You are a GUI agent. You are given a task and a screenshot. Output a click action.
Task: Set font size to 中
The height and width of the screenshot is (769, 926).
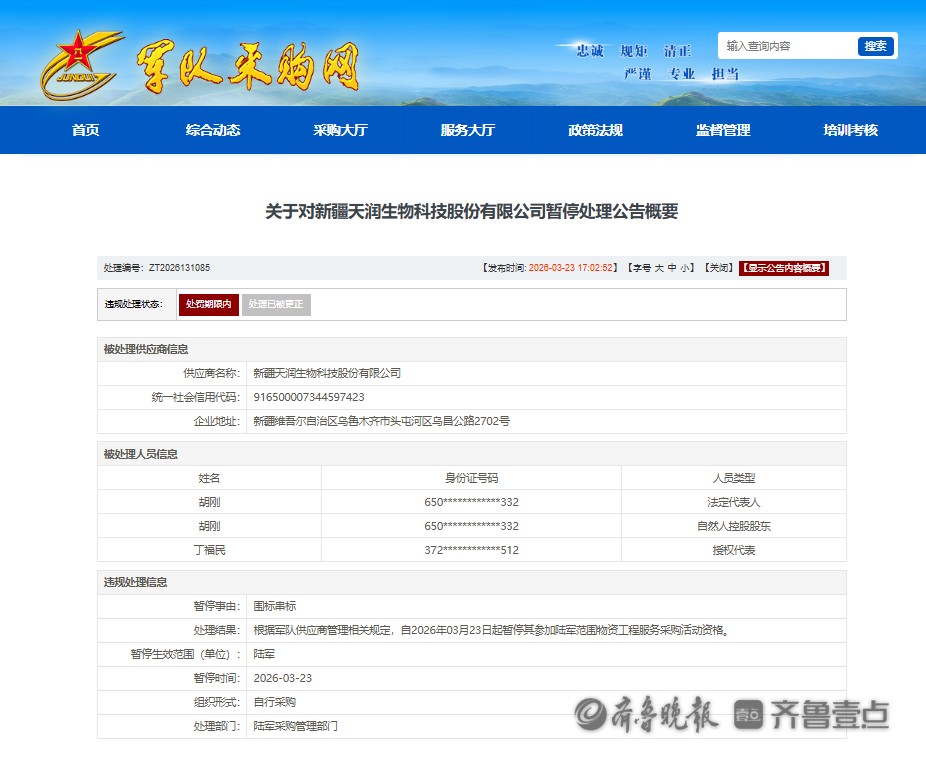tap(672, 268)
